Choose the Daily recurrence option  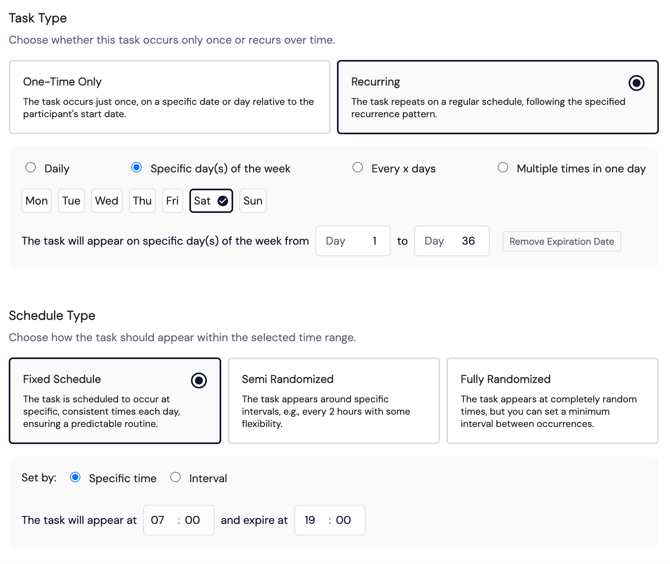30,167
